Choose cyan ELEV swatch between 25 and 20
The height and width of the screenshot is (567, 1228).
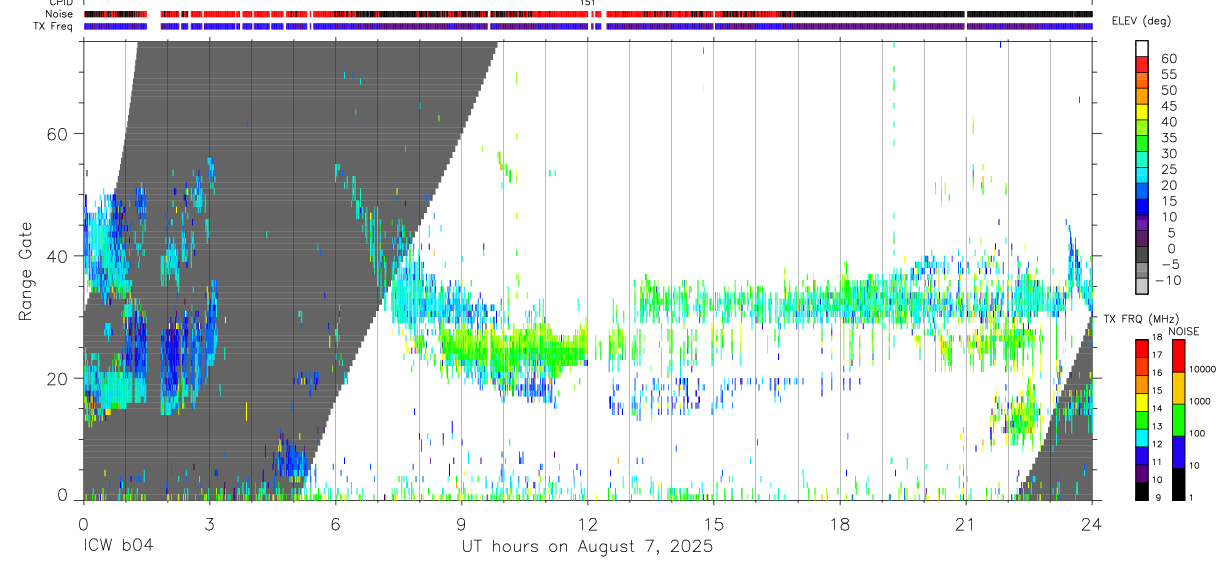point(1142,176)
